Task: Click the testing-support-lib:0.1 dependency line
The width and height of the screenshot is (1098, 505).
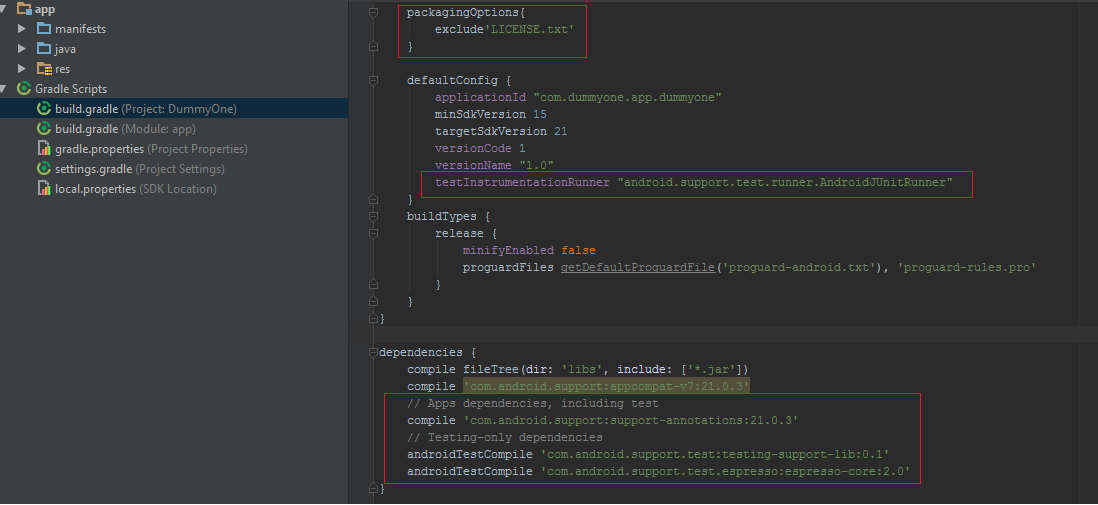Action: [x=648, y=455]
